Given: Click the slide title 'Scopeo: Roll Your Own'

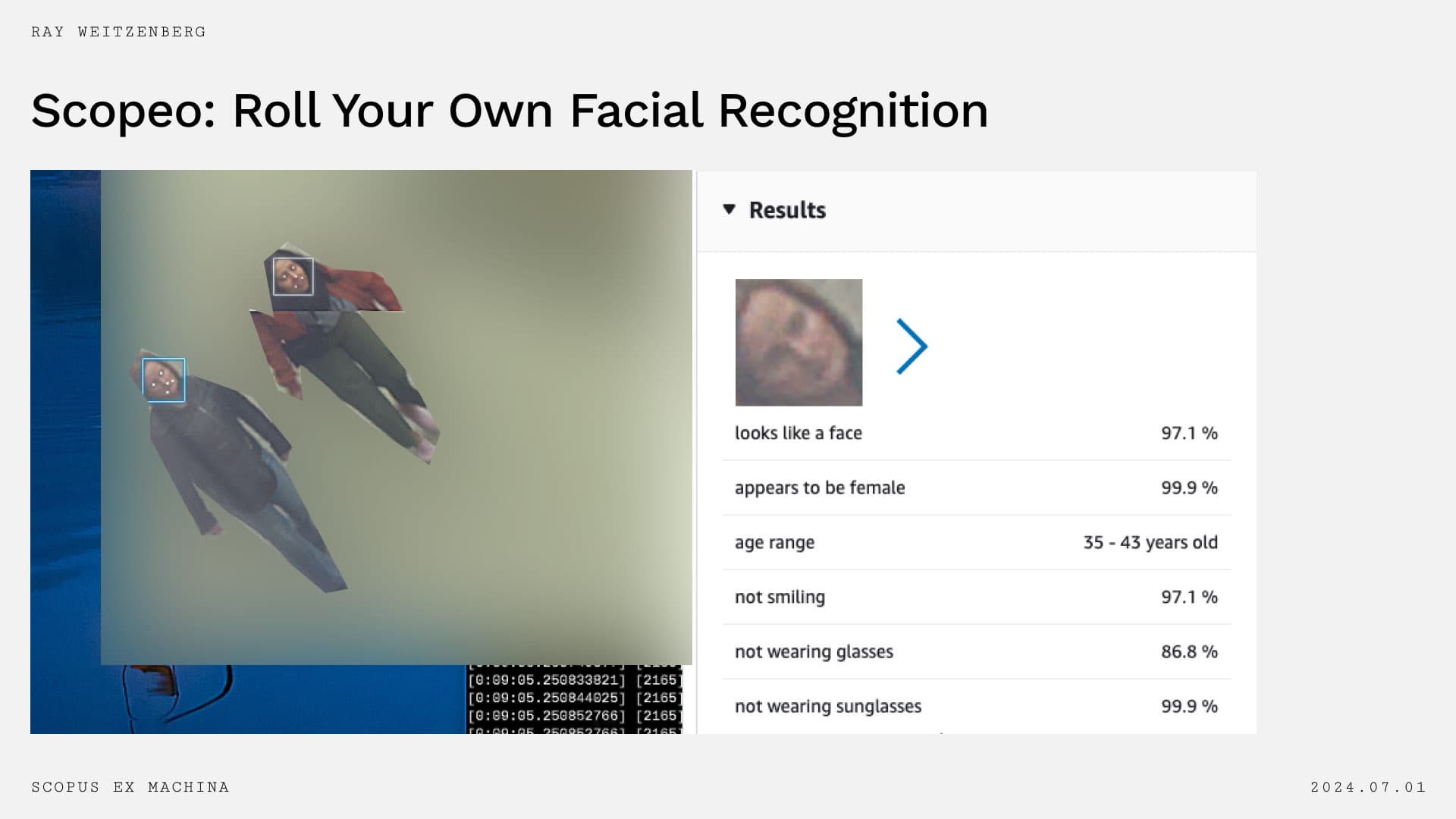Looking at the screenshot, I should coord(509,111).
